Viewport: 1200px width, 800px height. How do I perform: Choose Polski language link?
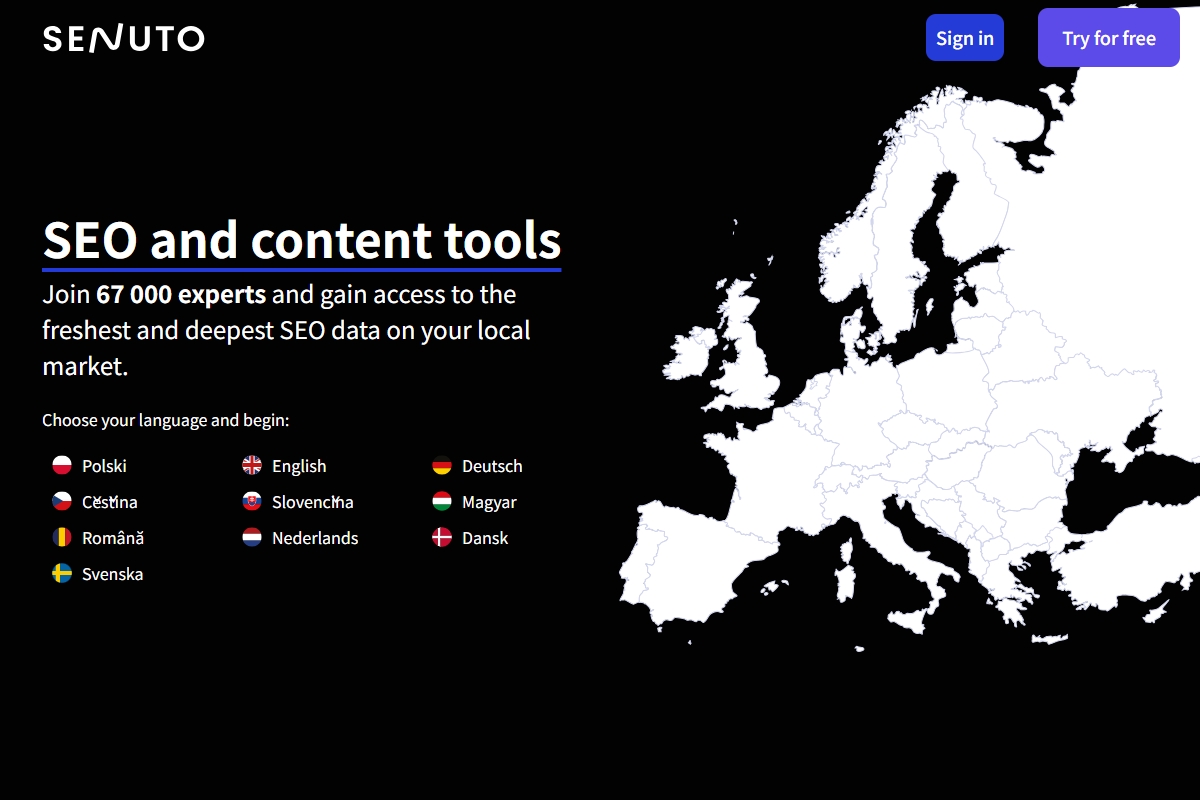tap(104, 466)
